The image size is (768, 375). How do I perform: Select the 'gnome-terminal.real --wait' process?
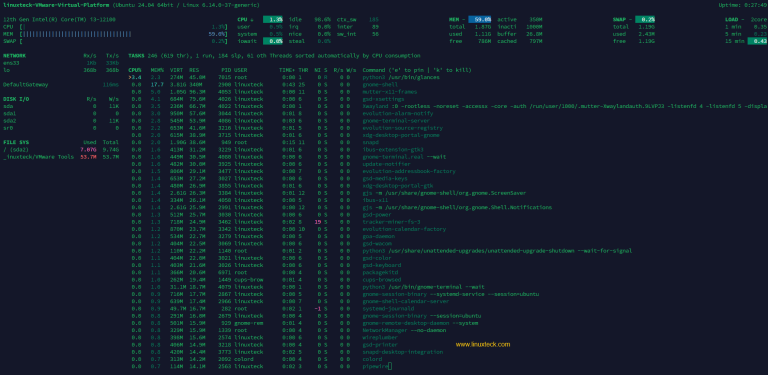[404, 157]
